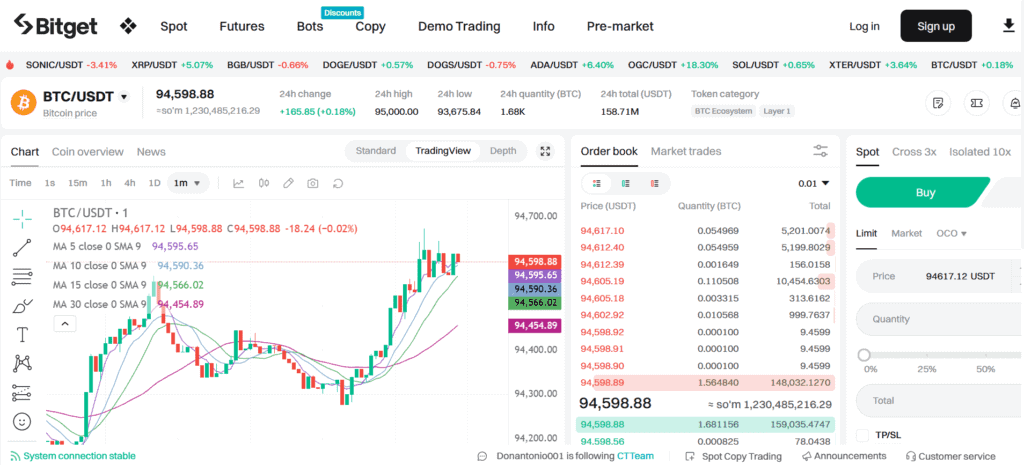
Task: Select the XABCD pattern tool
Action: [x=22, y=363]
